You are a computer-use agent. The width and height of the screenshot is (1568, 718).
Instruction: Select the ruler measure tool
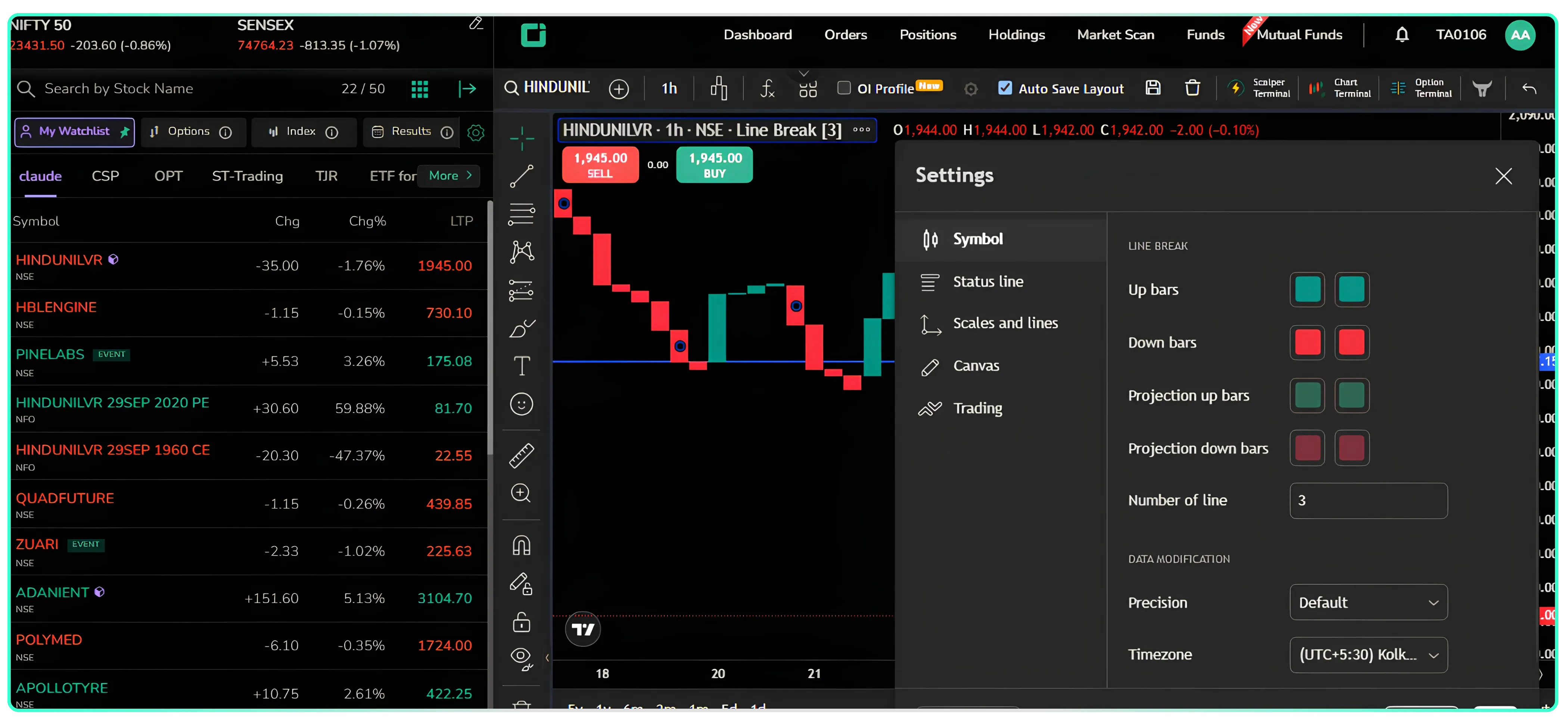coord(522,455)
